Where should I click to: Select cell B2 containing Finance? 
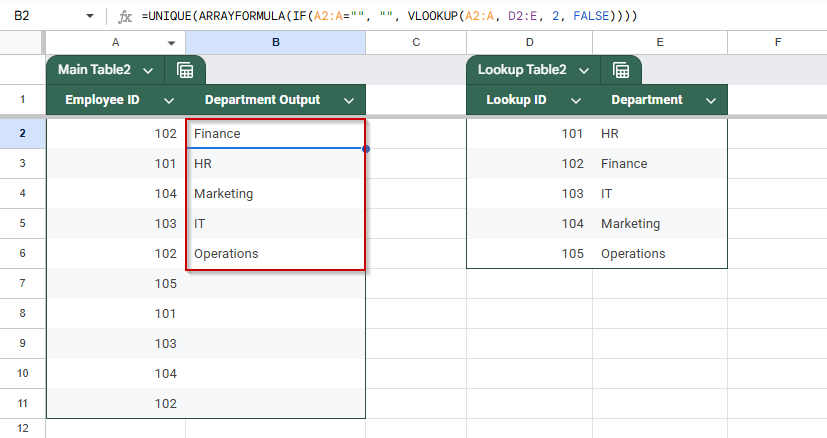tap(275, 134)
